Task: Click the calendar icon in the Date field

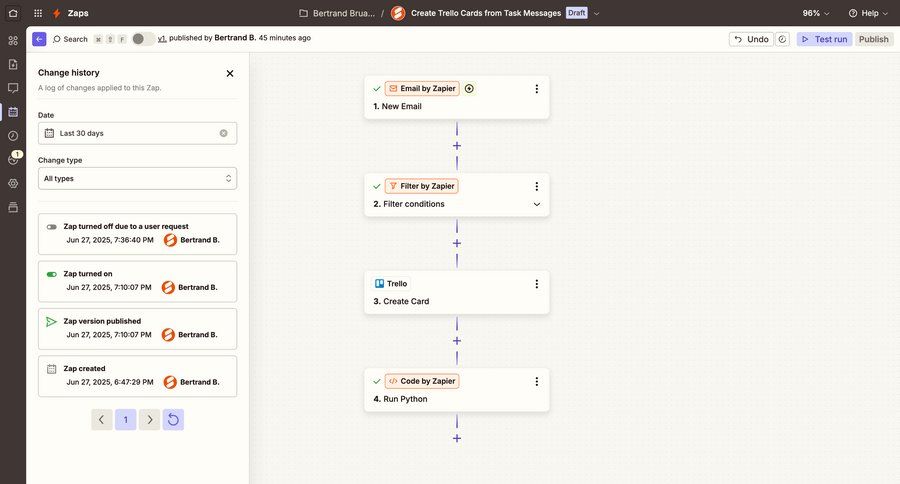Action: tap(49, 133)
